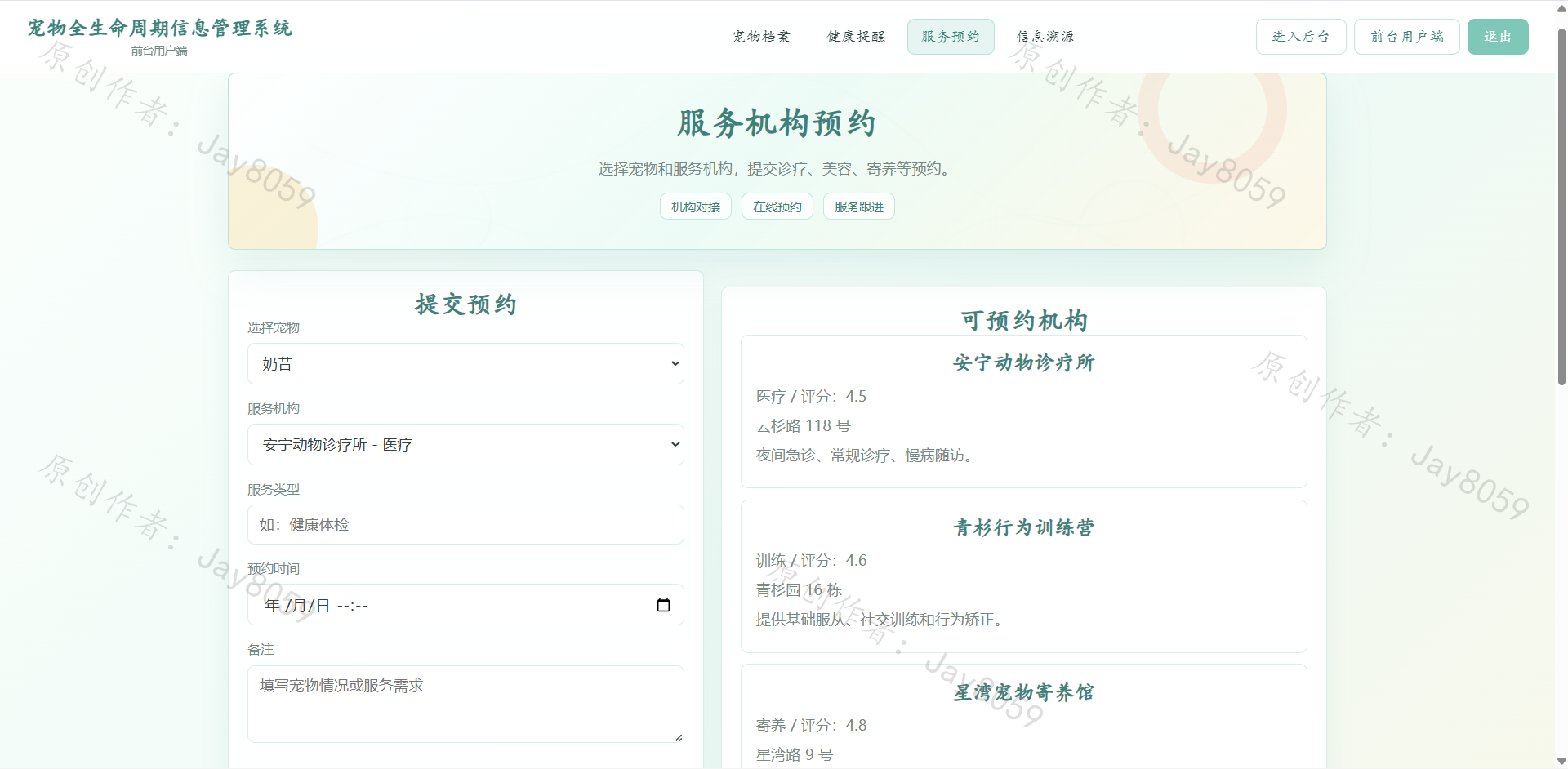Click the address 云杉路 118 号
Screen dimensions: 1568x769
click(803, 426)
